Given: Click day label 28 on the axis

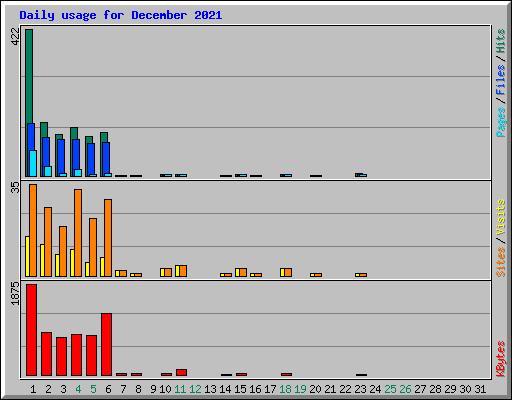Looking at the screenshot, I should 435,389.
